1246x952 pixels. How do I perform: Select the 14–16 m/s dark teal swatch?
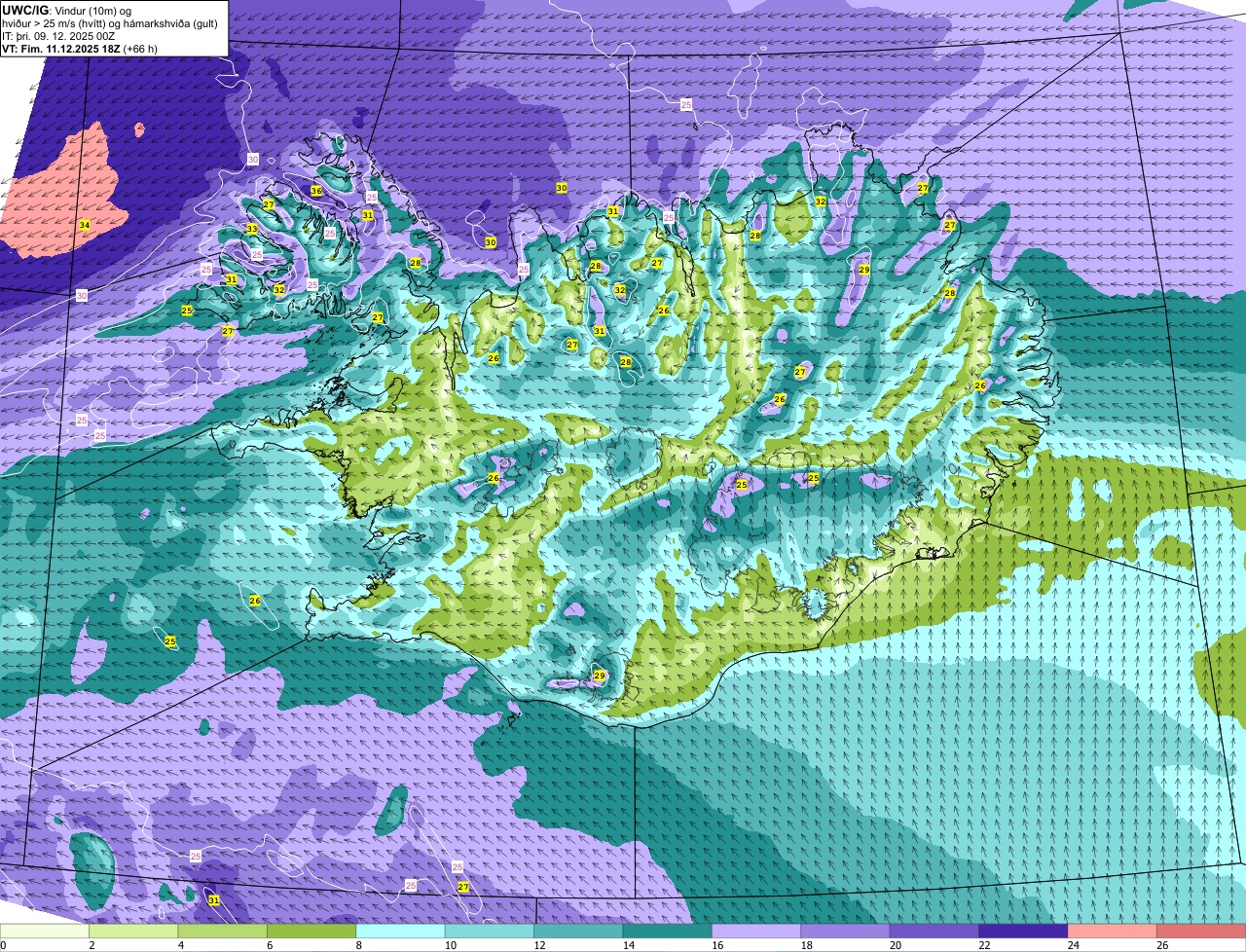[x=668, y=932]
